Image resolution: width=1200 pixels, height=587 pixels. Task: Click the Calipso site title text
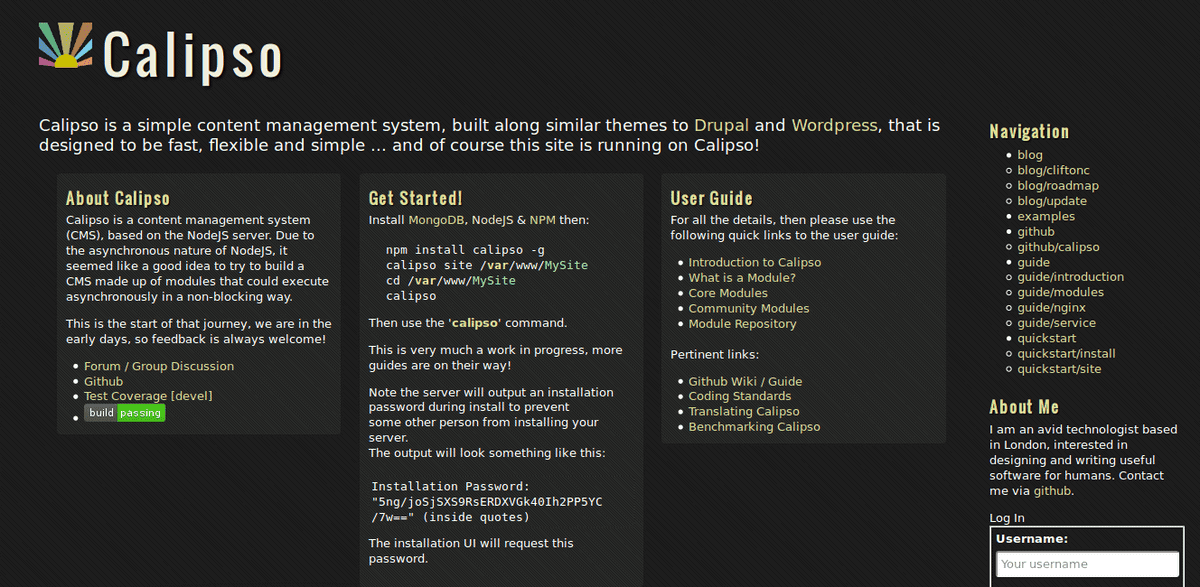[x=193, y=55]
